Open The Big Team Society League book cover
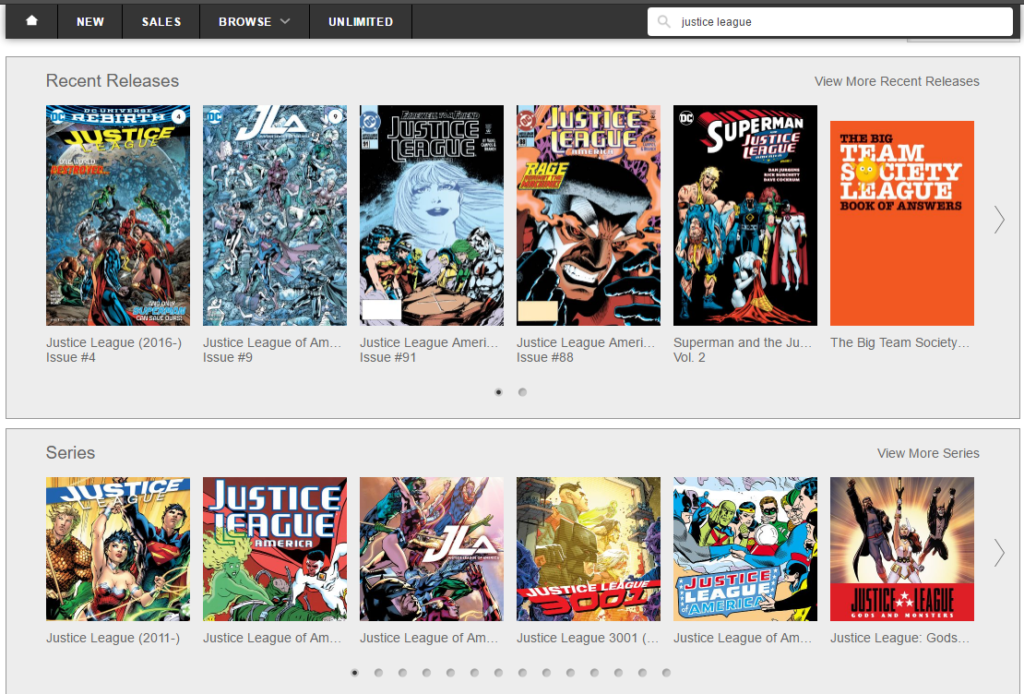Viewport: 1024px width, 694px height. 902,223
